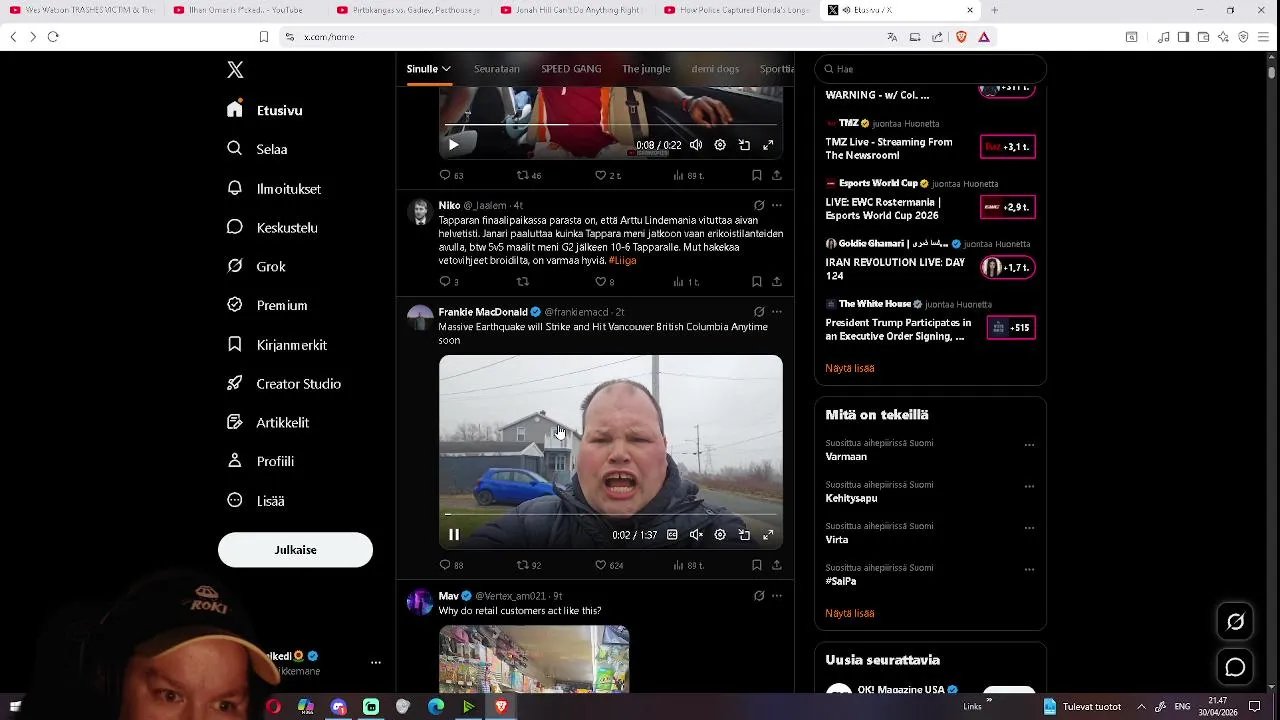Screen dimensions: 1280x720
Task: Open account menu dots at sidebar bottom
Action: (376, 663)
